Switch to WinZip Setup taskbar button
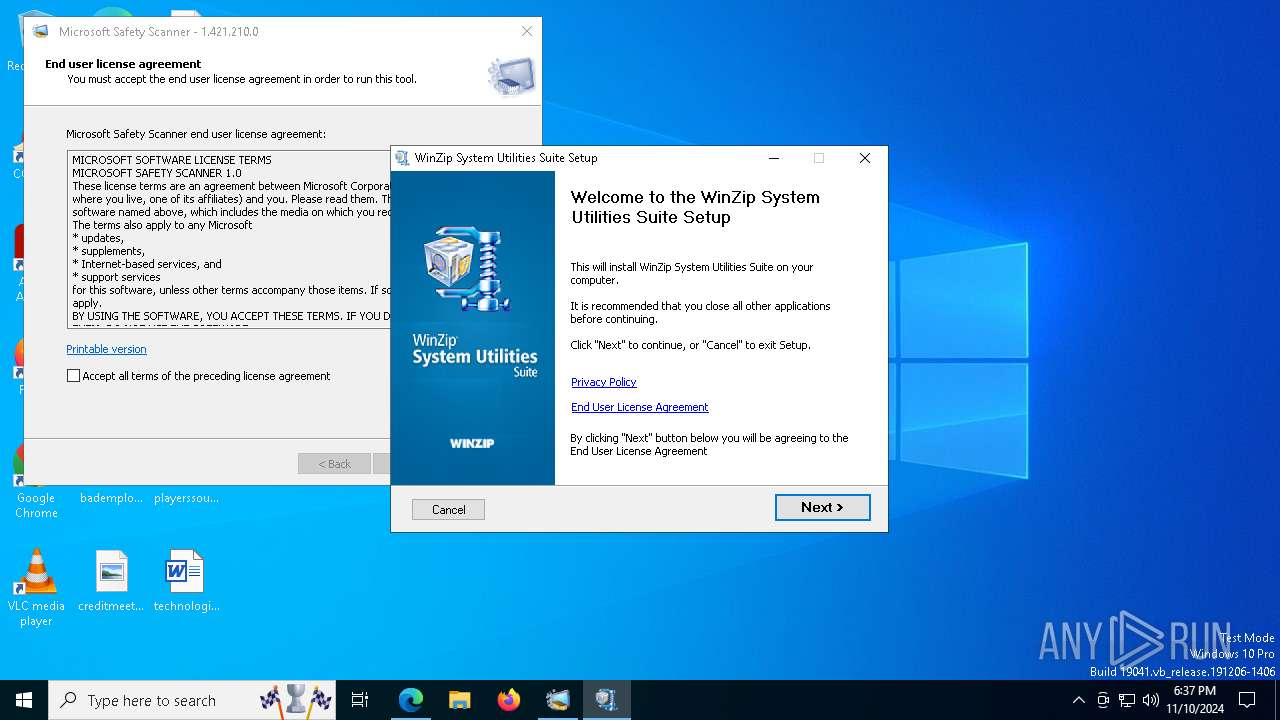 click(x=606, y=700)
